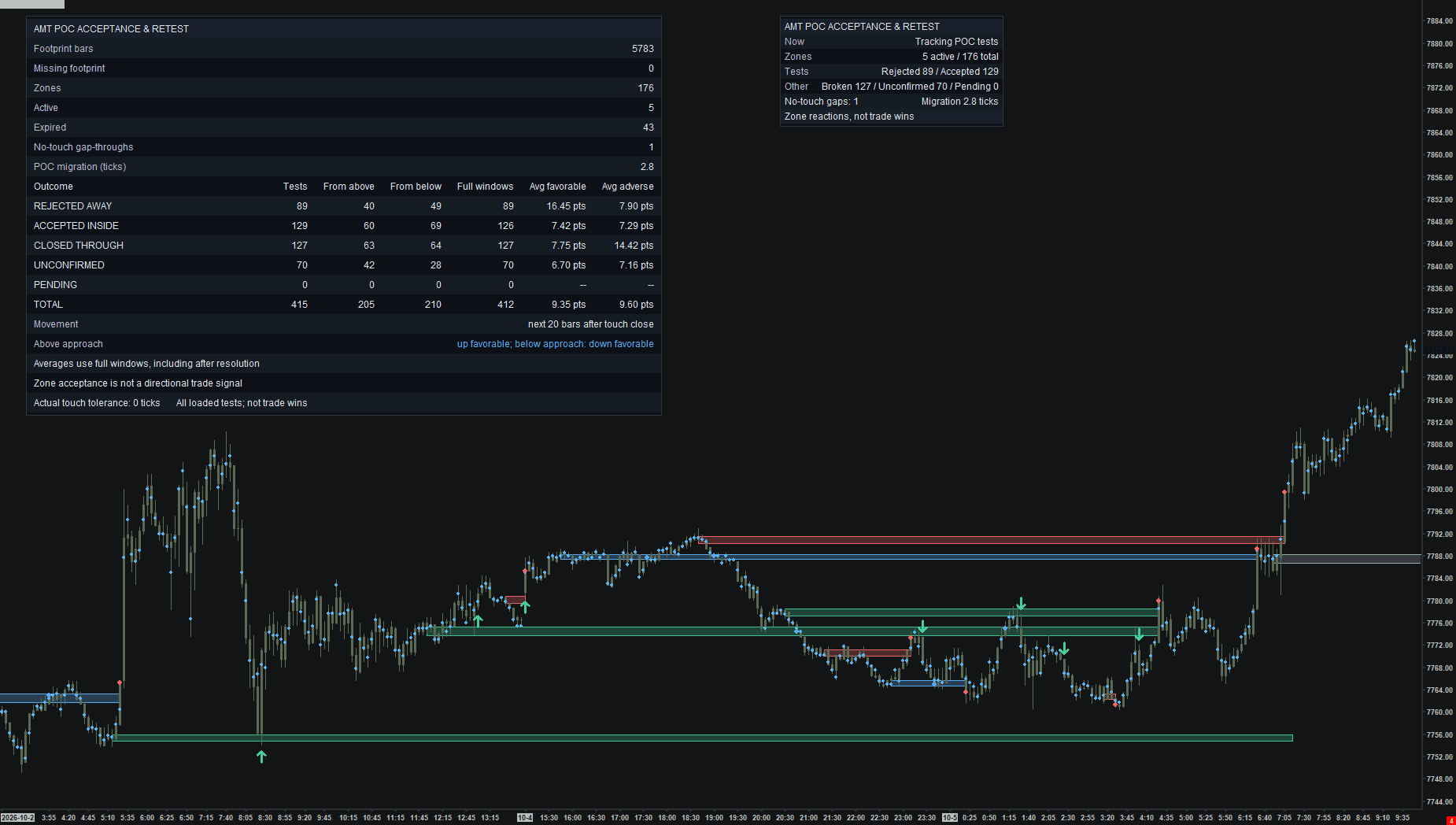Click the PENDING row label
The height and width of the screenshot is (825, 1456).
pos(55,285)
